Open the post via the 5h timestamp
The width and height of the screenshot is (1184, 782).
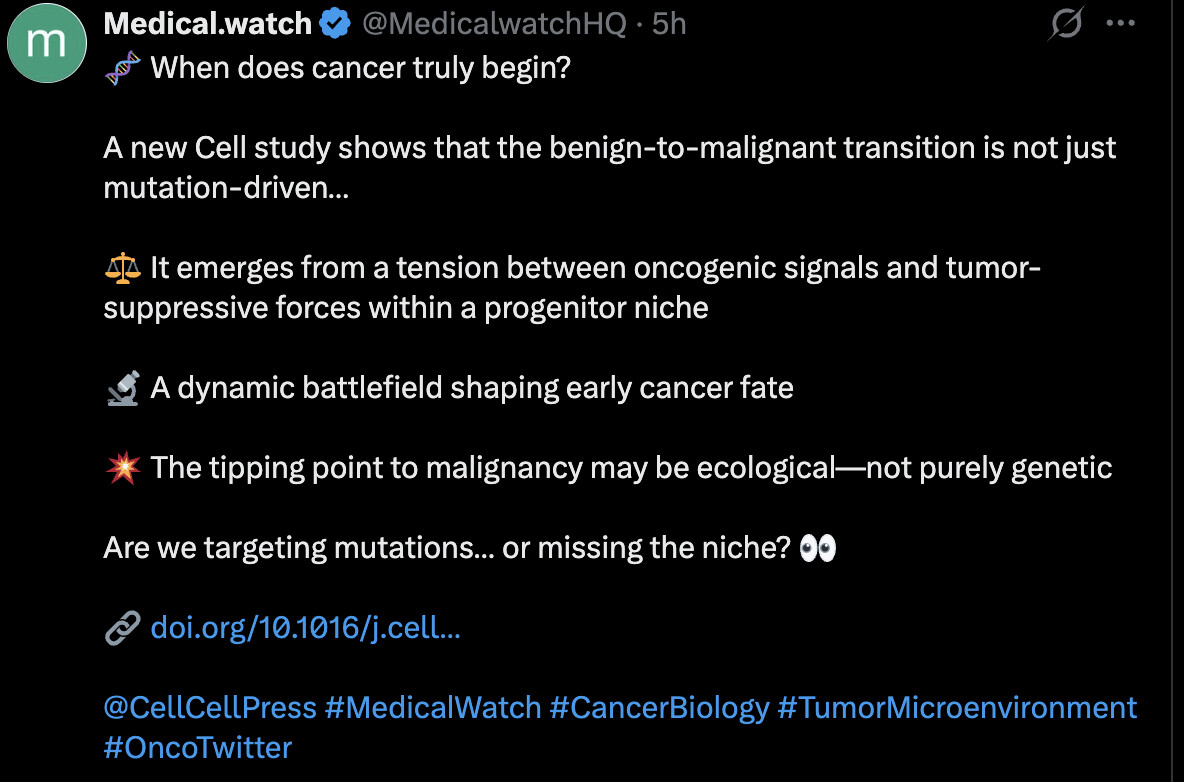coord(669,24)
